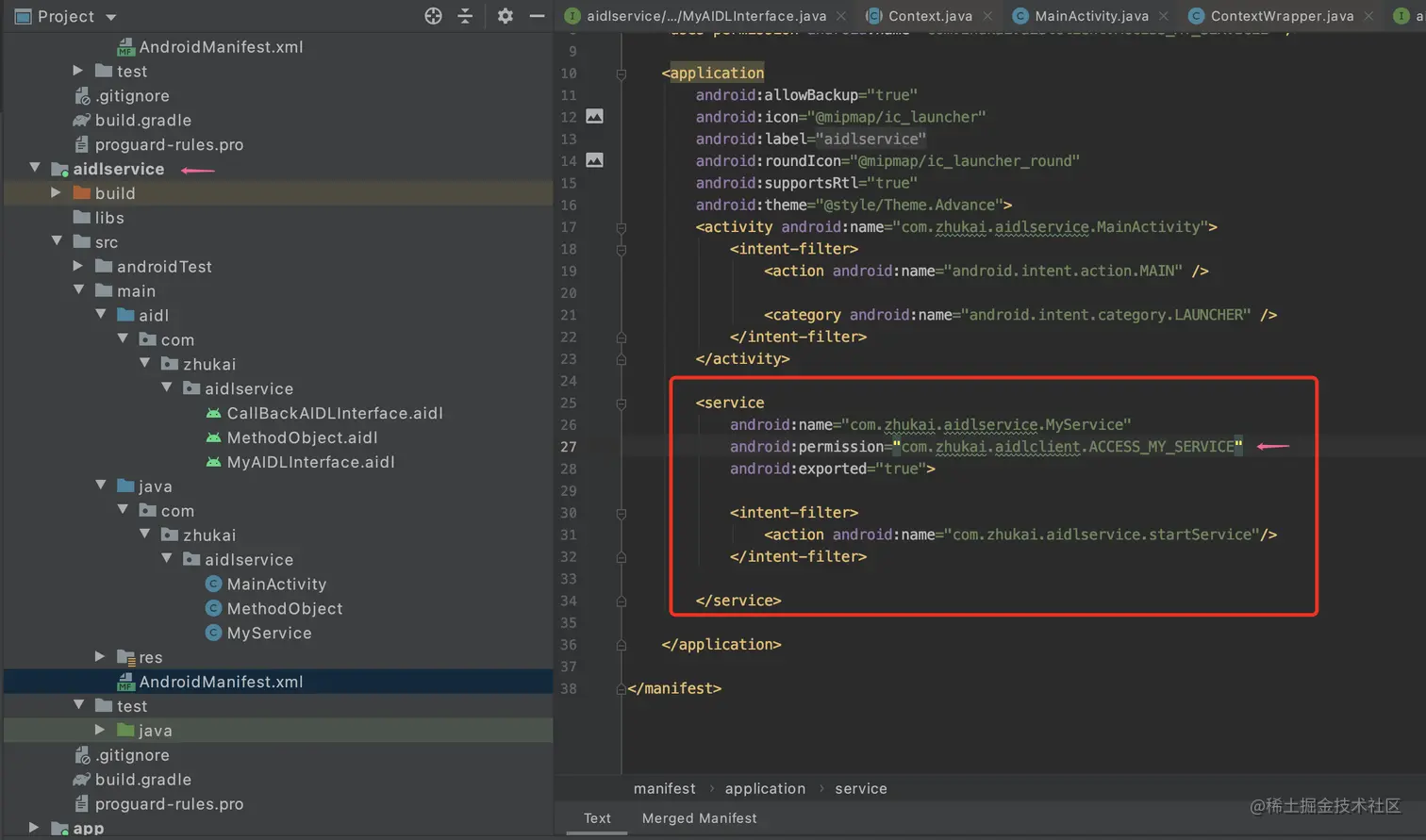Close the Context.java tab
Screen dimensions: 1426x840
987,16
